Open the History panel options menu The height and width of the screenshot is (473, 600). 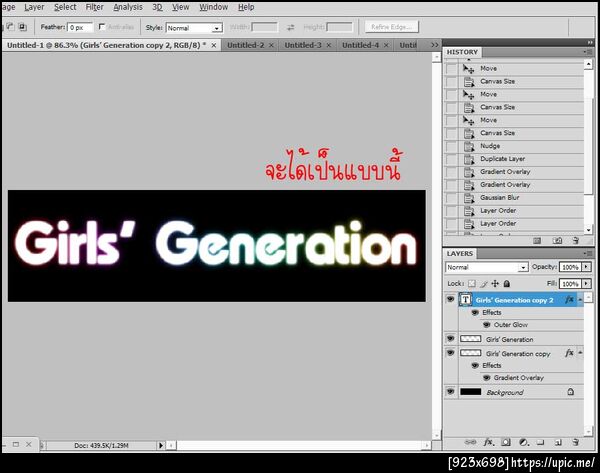tap(588, 52)
